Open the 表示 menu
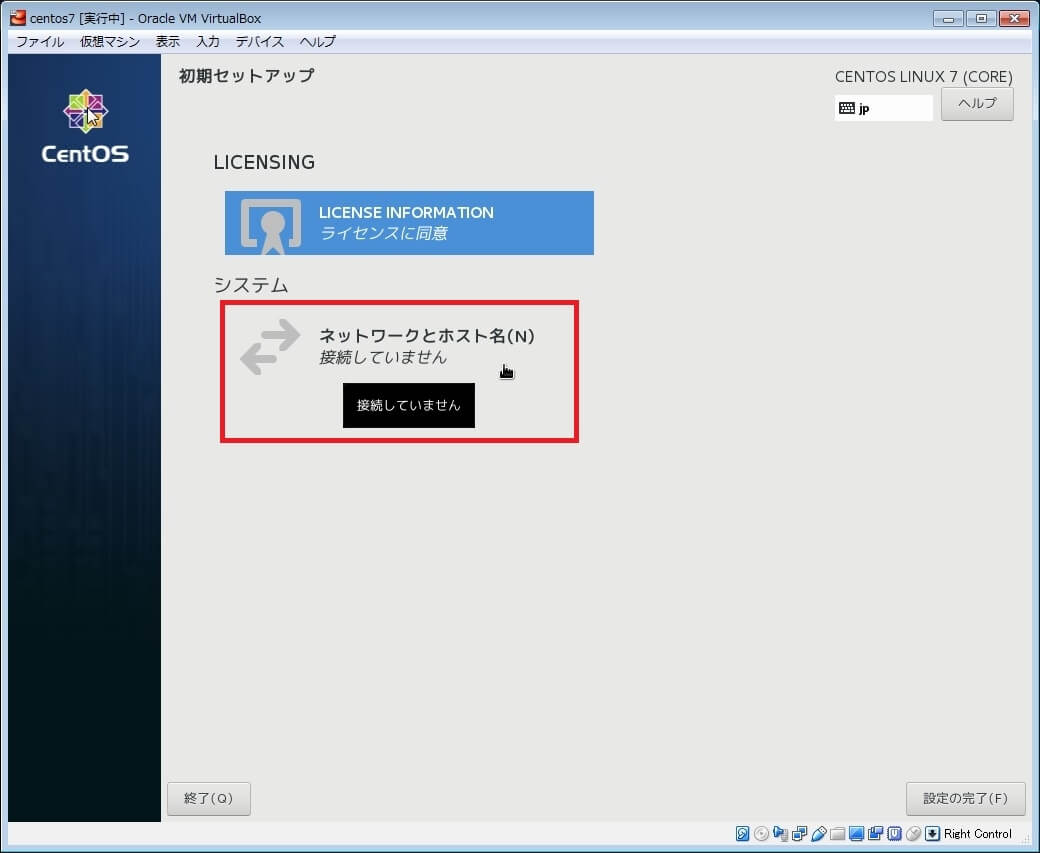This screenshot has width=1040, height=853. (168, 42)
